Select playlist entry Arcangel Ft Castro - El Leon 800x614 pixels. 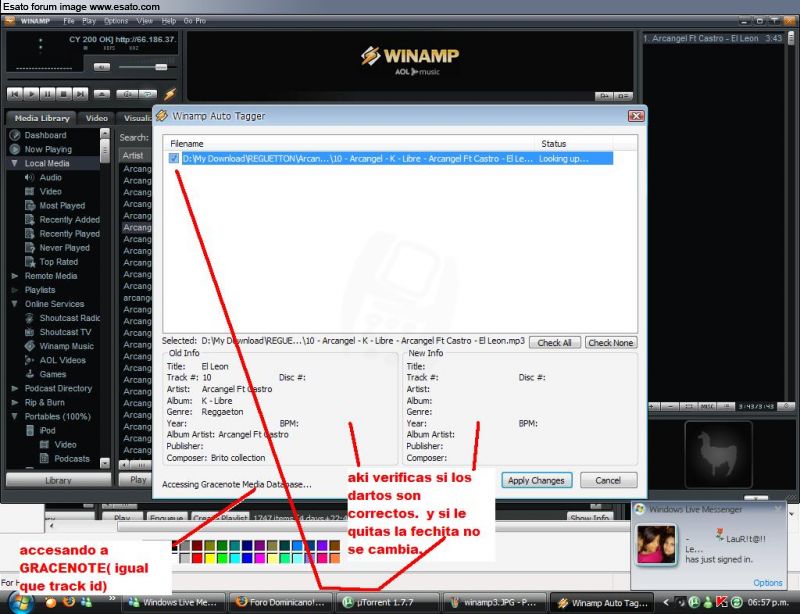[712, 38]
